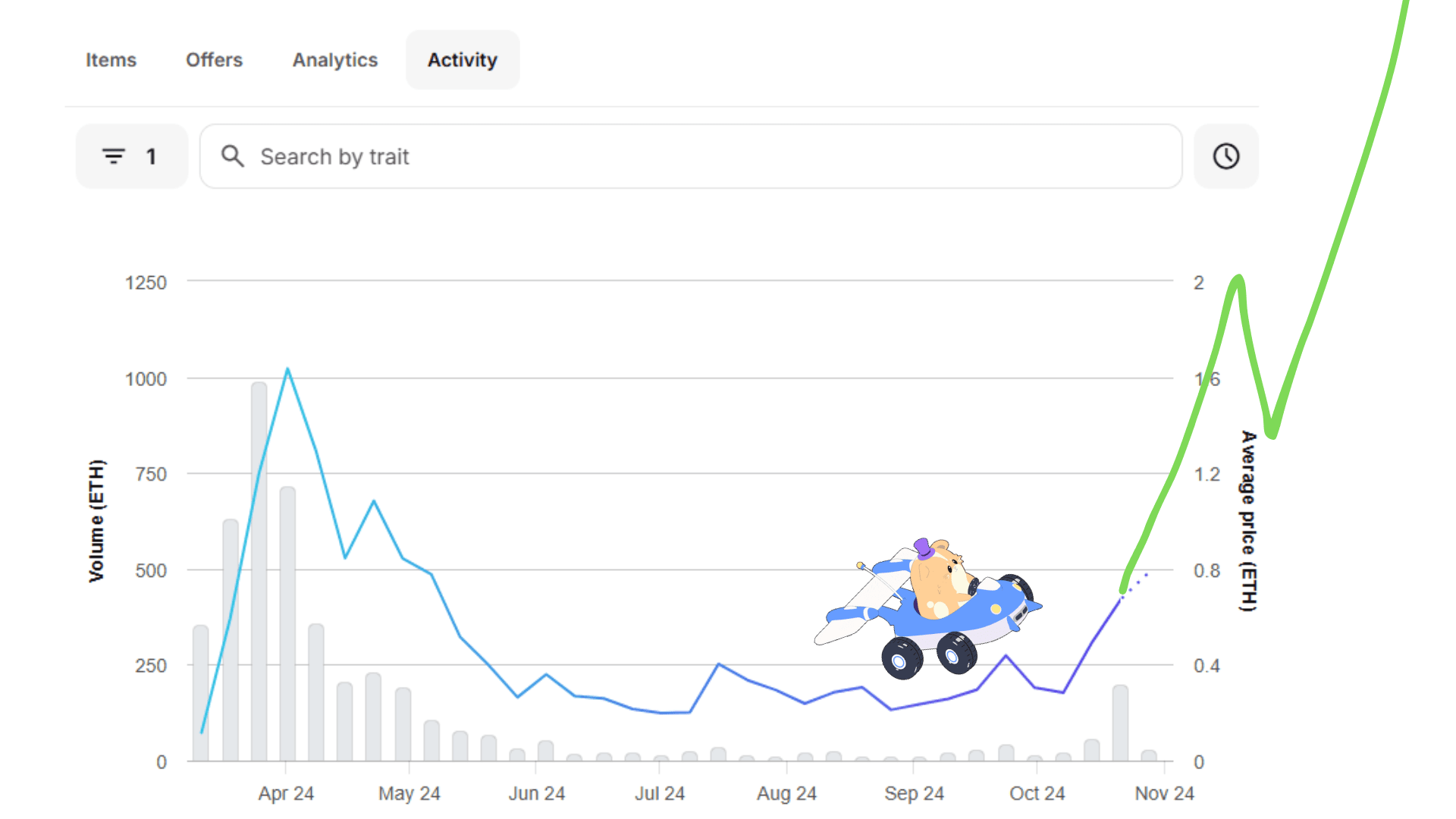Click the hamster in car sticker
This screenshot has height=819, width=1456.
pos(931,607)
